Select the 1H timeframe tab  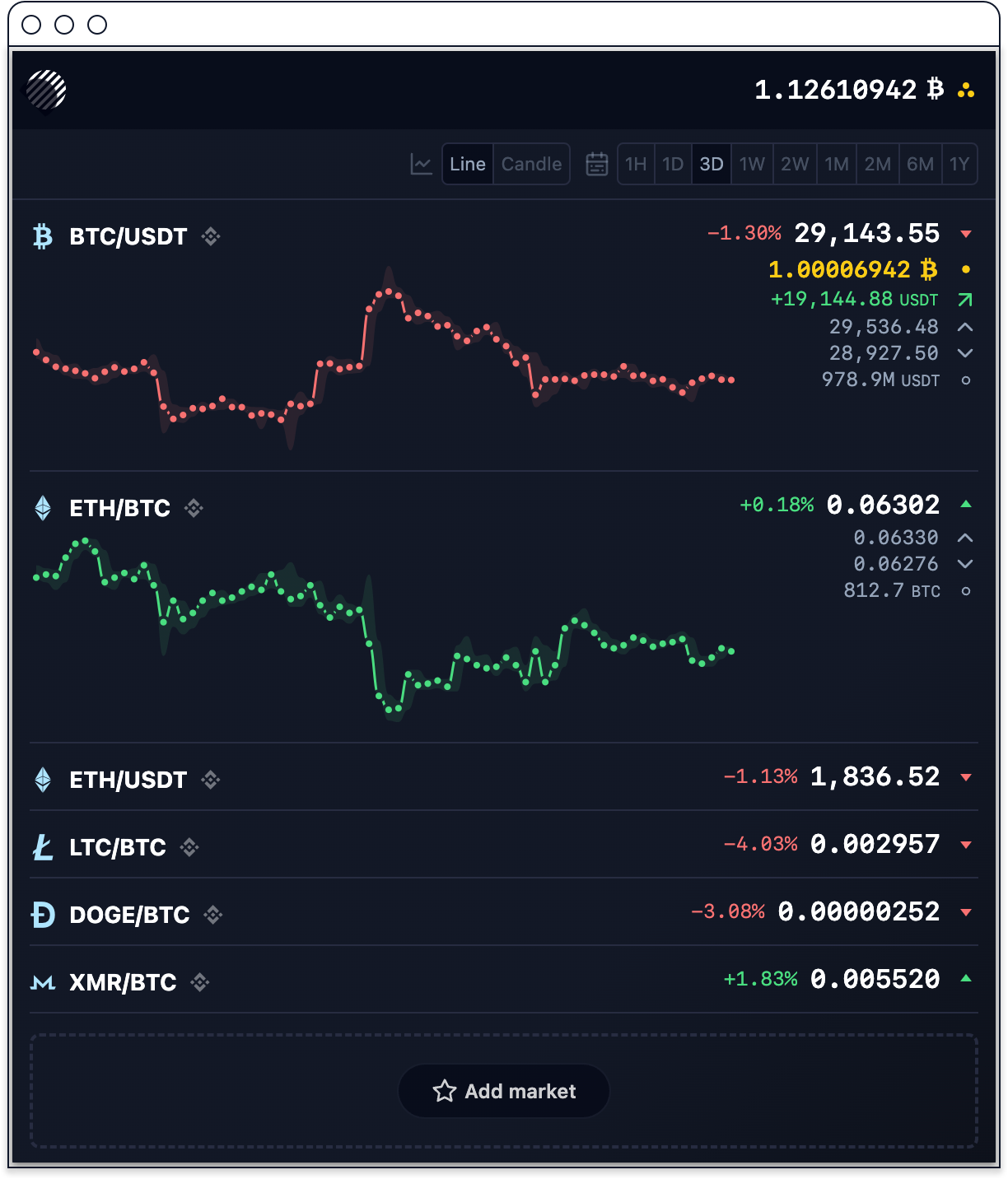click(x=635, y=164)
